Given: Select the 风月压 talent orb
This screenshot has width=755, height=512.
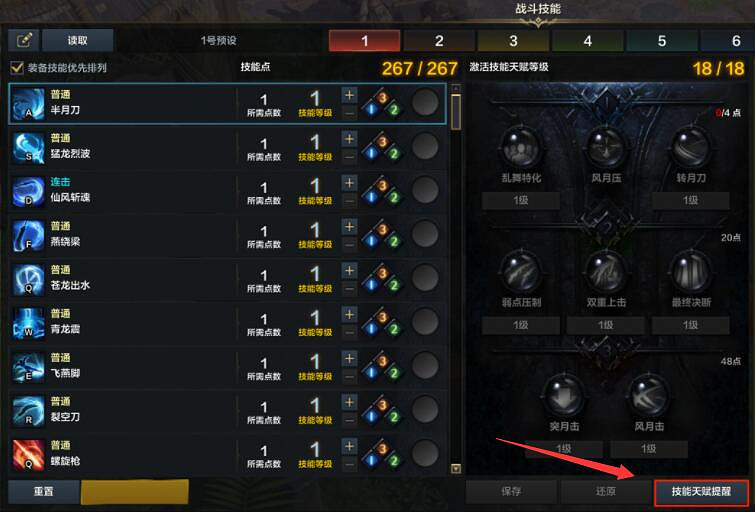Looking at the screenshot, I should [606, 147].
